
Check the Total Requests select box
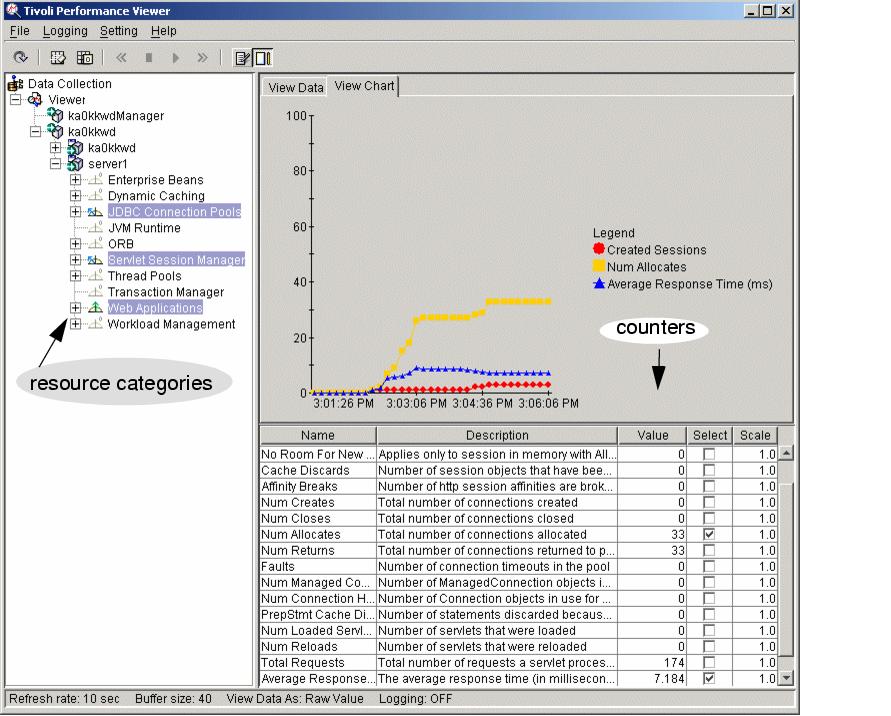pos(709,663)
